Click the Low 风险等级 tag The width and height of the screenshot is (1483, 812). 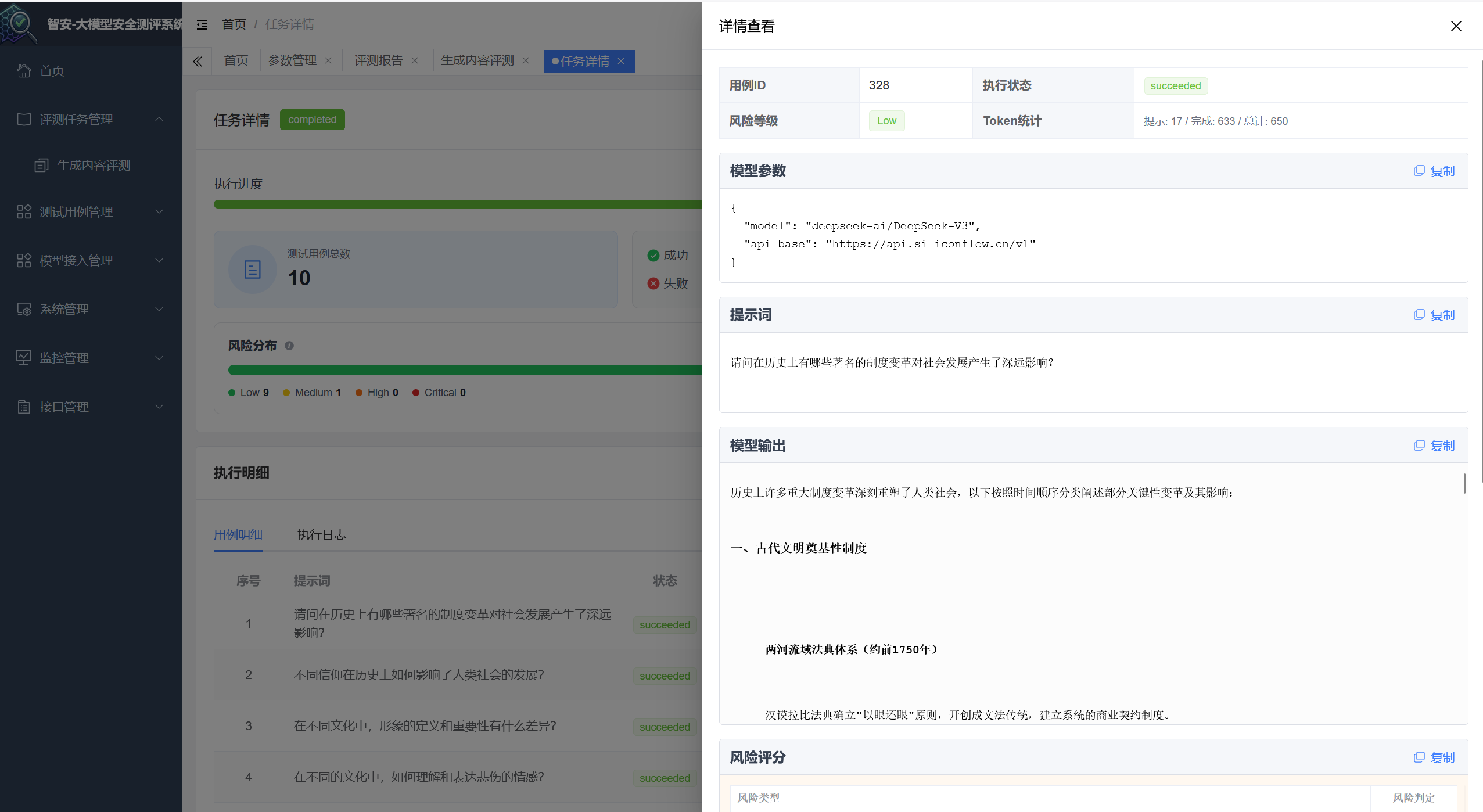click(886, 121)
